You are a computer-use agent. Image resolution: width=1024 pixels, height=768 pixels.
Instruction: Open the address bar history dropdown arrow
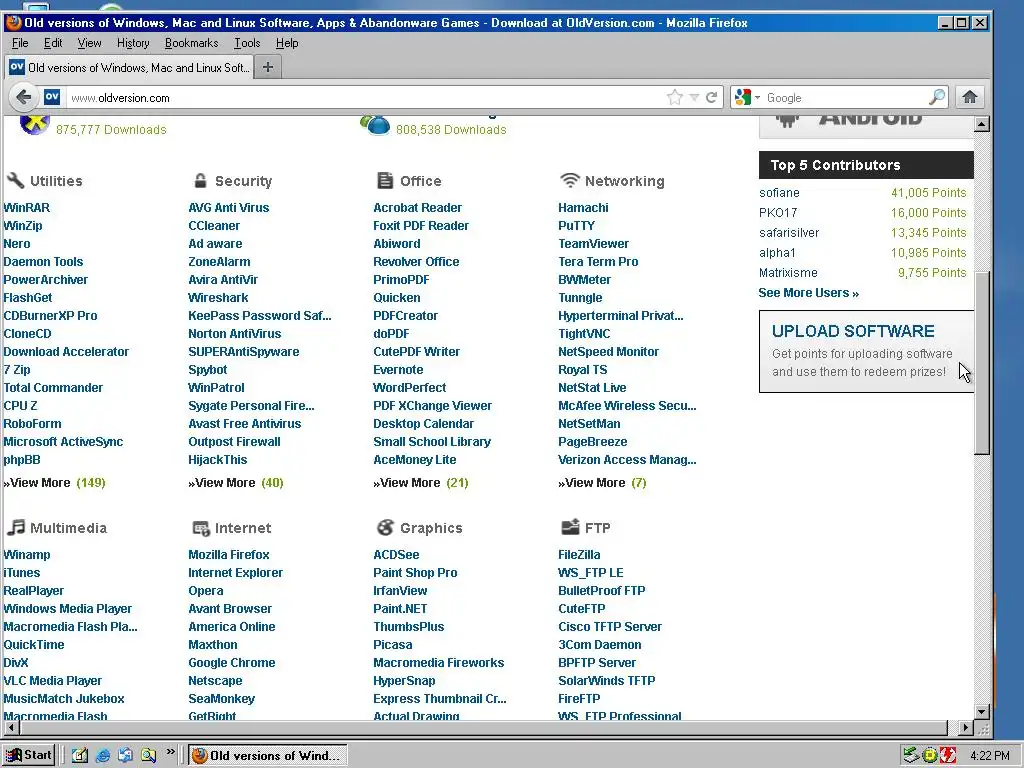click(694, 97)
